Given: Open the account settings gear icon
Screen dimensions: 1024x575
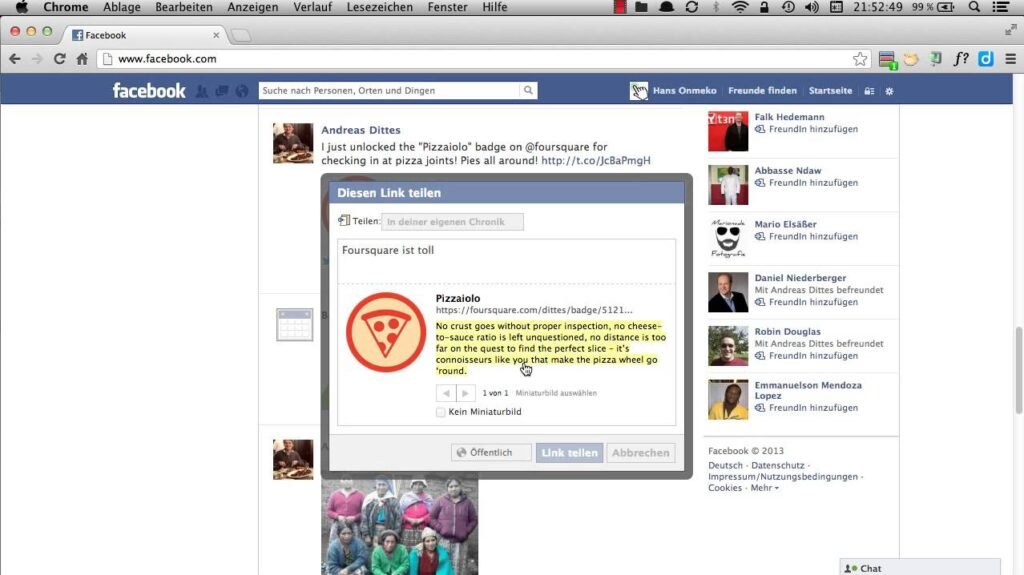Looking at the screenshot, I should tap(889, 91).
